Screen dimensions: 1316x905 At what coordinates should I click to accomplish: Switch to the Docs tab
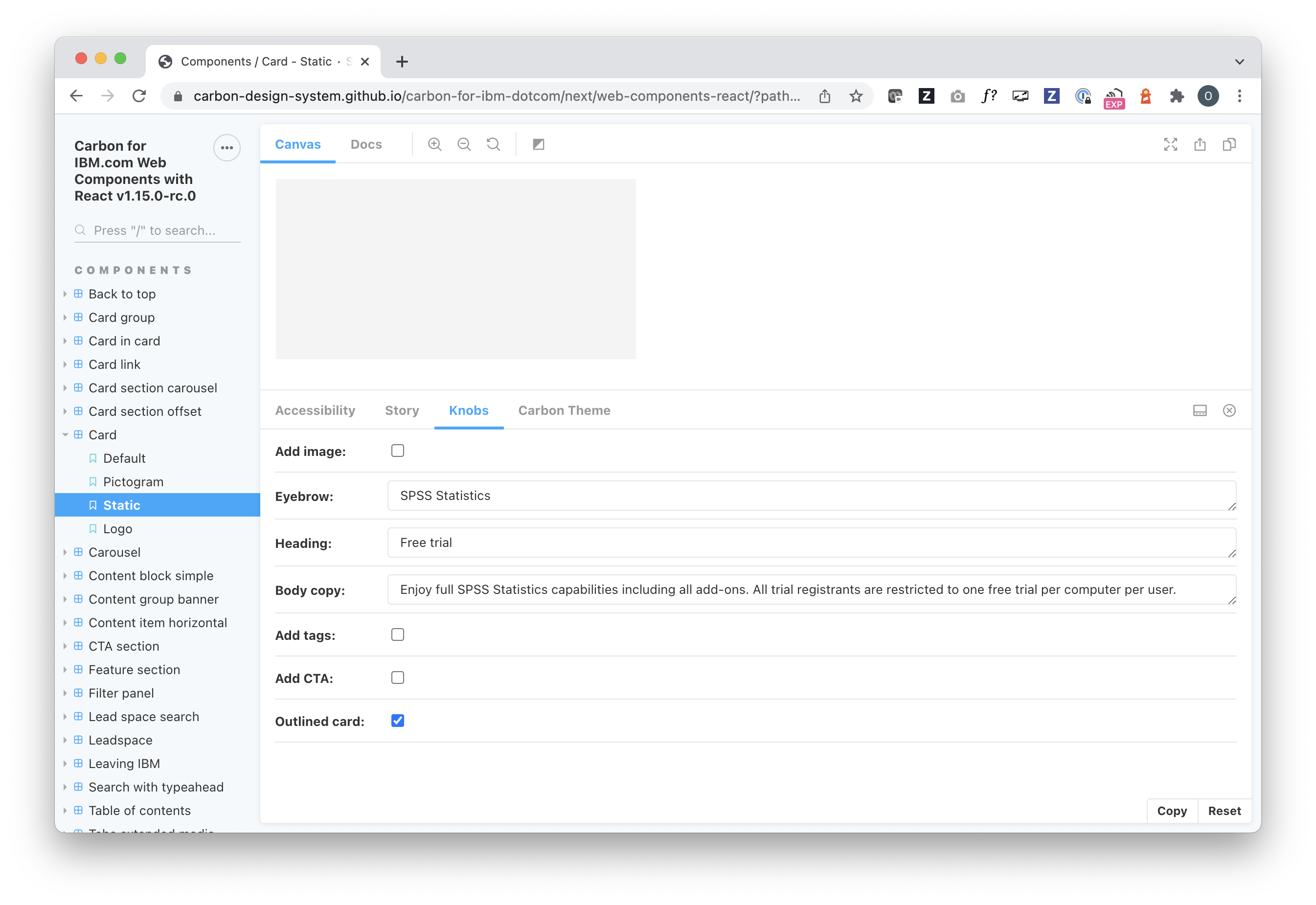[366, 144]
